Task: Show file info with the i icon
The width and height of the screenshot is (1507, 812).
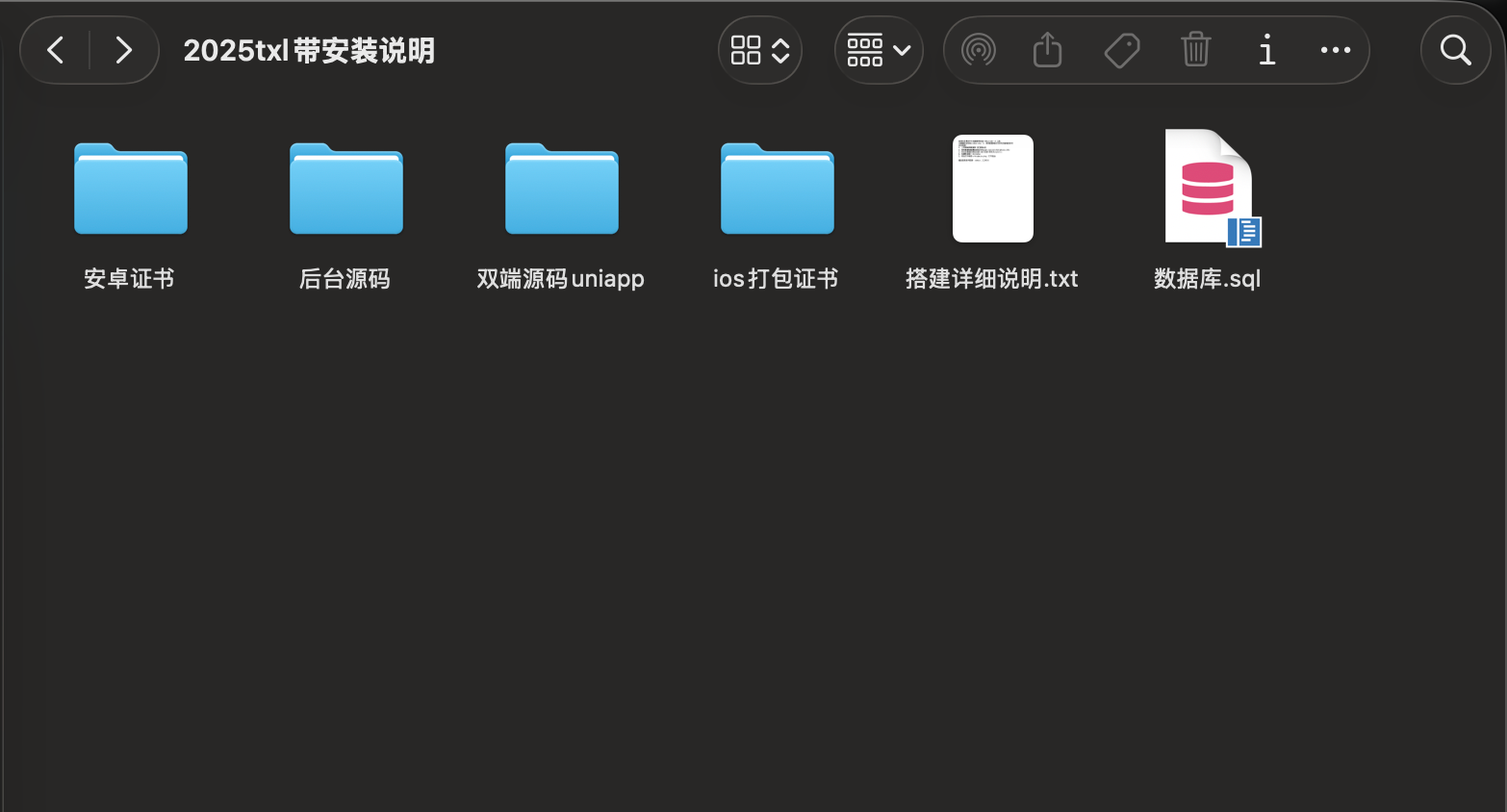Action: [1266, 50]
